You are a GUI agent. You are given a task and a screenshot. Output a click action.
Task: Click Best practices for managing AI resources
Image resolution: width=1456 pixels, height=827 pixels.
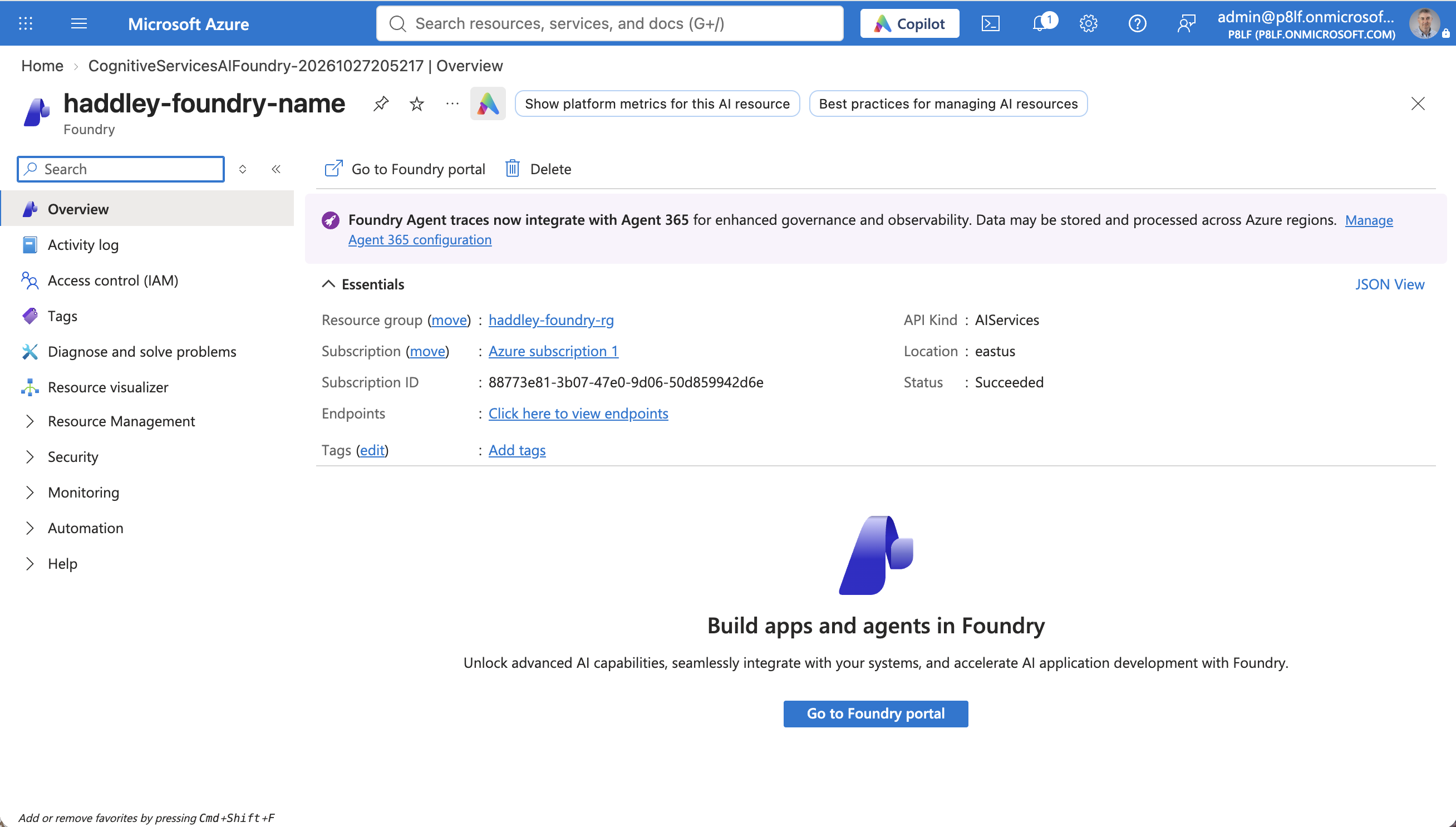948,104
